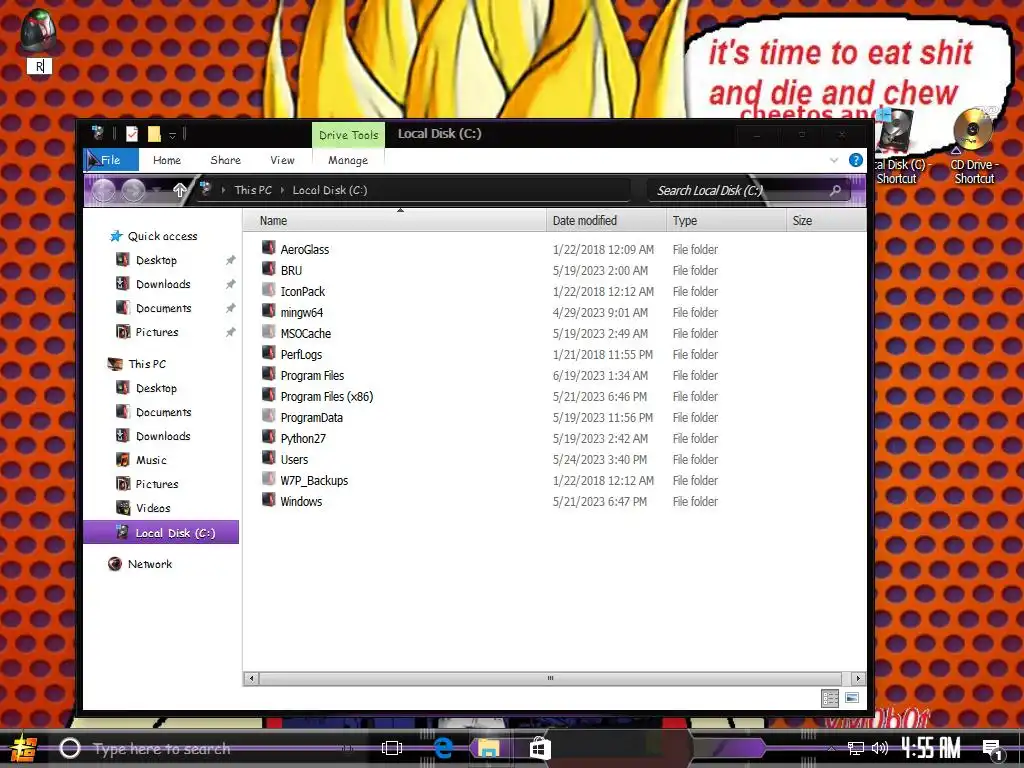
Task: Sort by the Type column header
Action: tap(726, 221)
